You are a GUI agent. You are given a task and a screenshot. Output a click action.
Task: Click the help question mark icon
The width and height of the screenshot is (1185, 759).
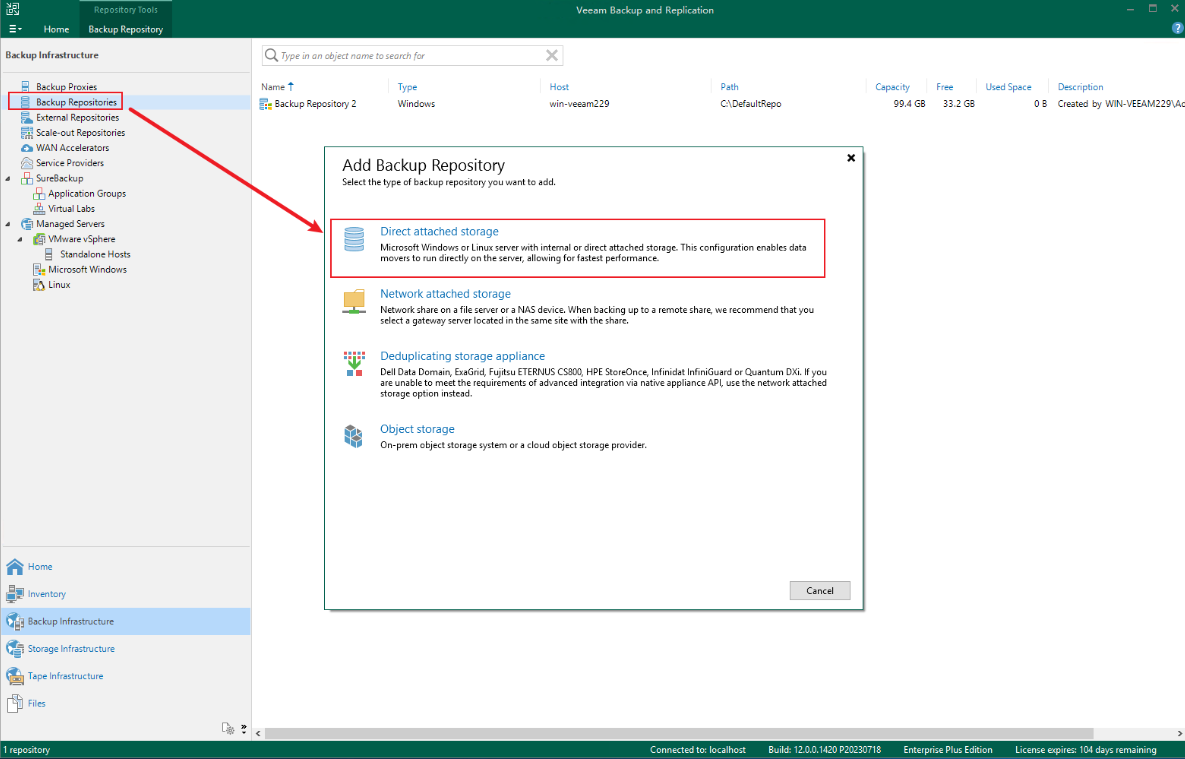(1177, 28)
